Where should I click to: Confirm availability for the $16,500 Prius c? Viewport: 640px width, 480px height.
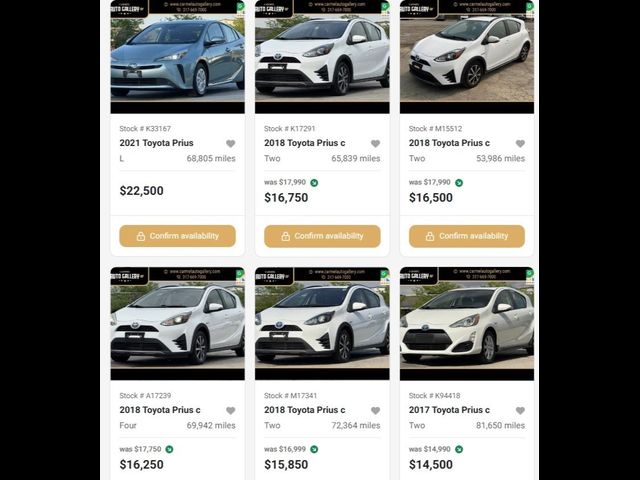coord(467,236)
